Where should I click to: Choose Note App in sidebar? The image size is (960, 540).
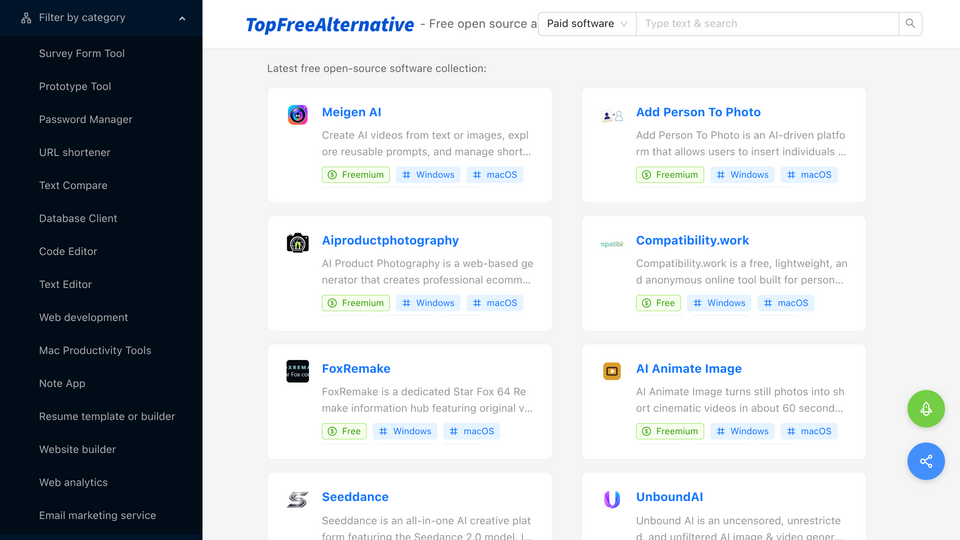[x=62, y=384]
